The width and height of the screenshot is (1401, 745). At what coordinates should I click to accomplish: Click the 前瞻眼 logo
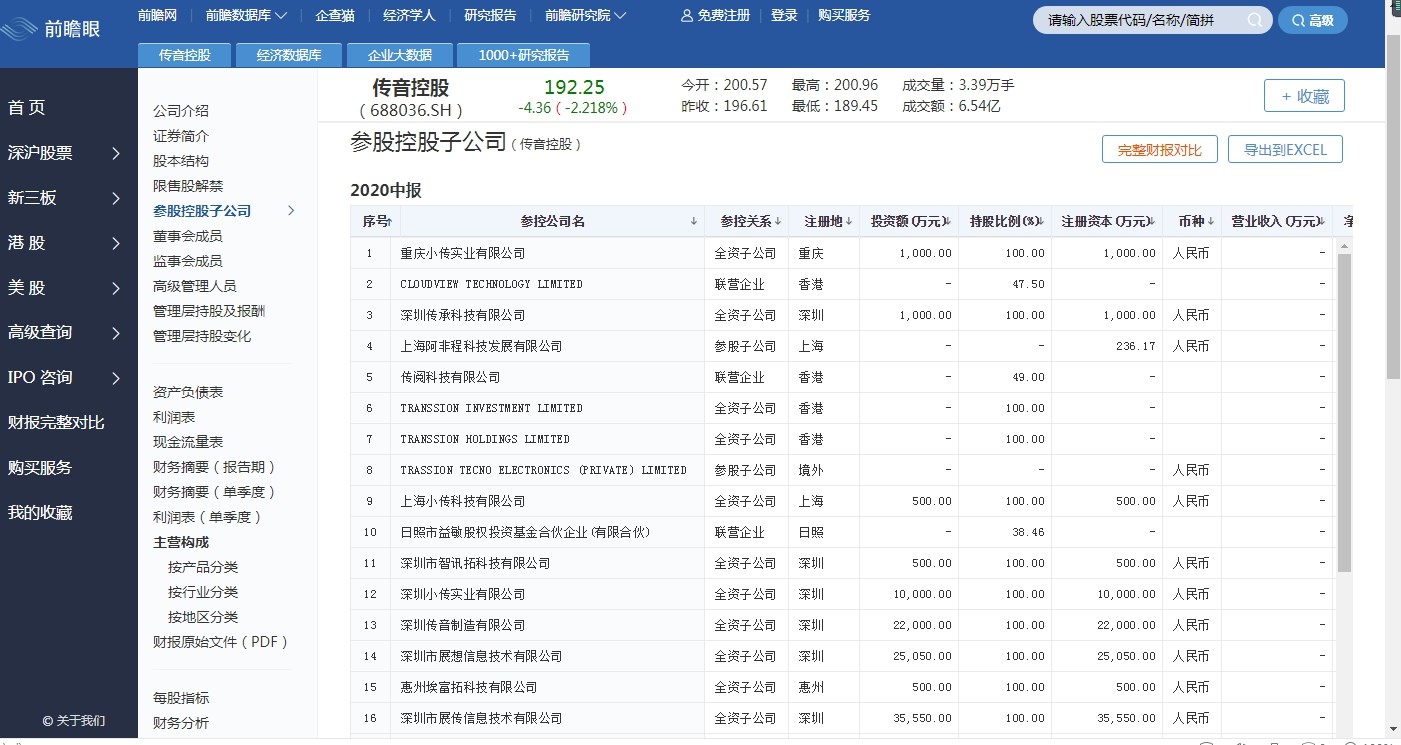(51, 29)
